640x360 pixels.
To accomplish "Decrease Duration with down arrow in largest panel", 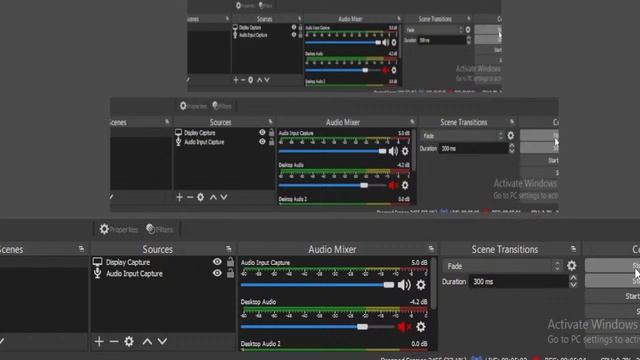I will (x=573, y=285).
